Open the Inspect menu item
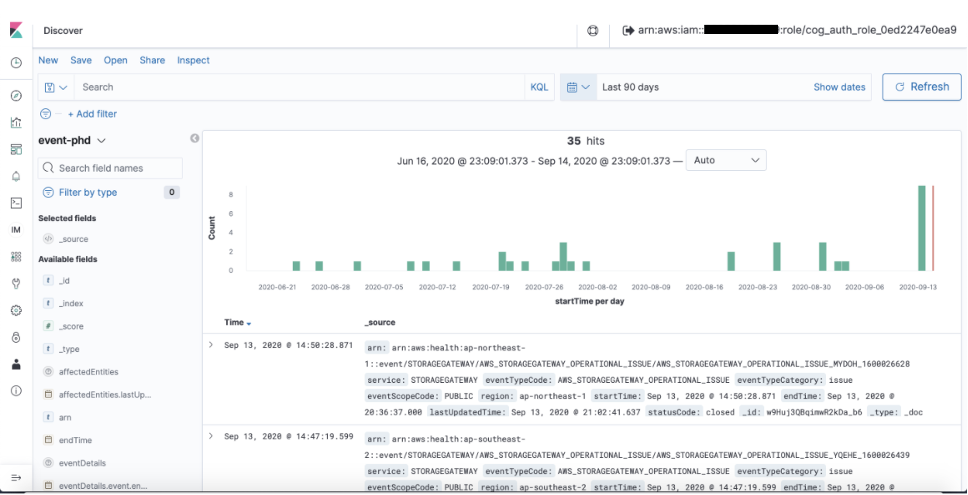This screenshot has height=495, width=968. coord(193,60)
